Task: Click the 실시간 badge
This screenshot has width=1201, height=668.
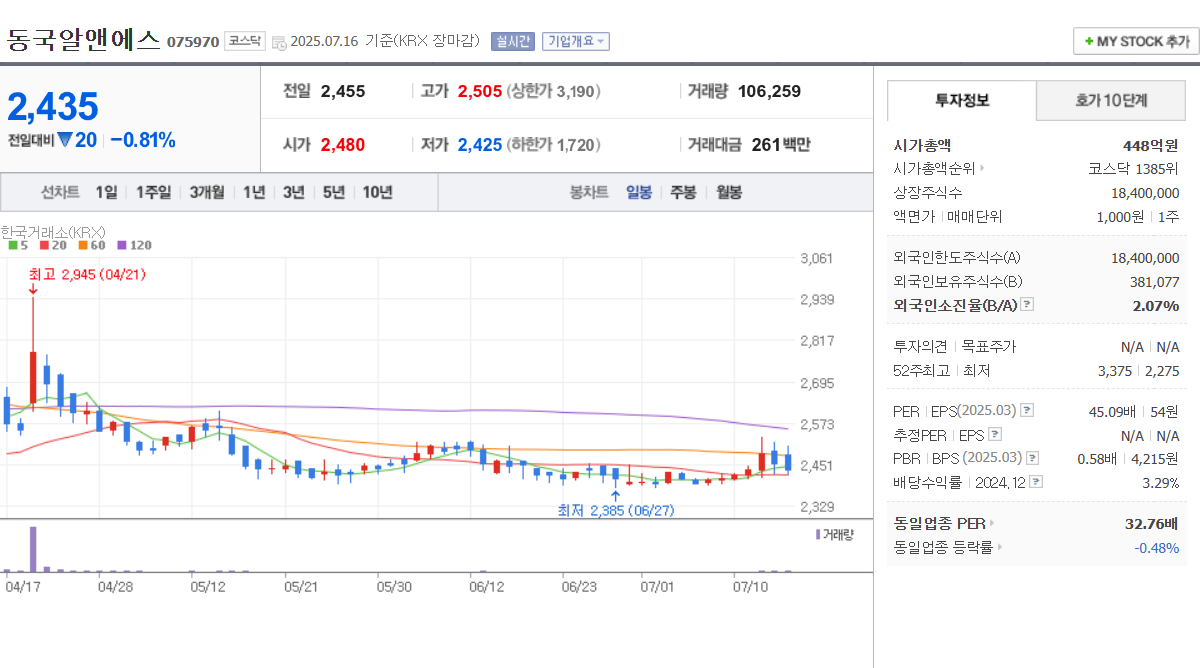Action: click(x=512, y=41)
